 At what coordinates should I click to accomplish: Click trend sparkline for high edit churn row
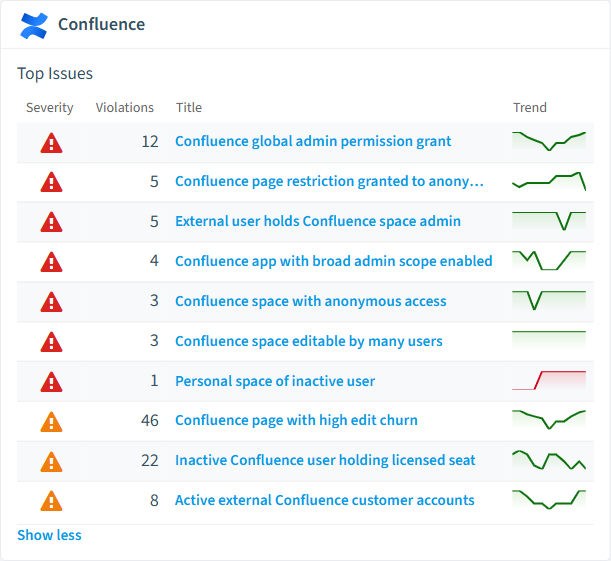[549, 421]
